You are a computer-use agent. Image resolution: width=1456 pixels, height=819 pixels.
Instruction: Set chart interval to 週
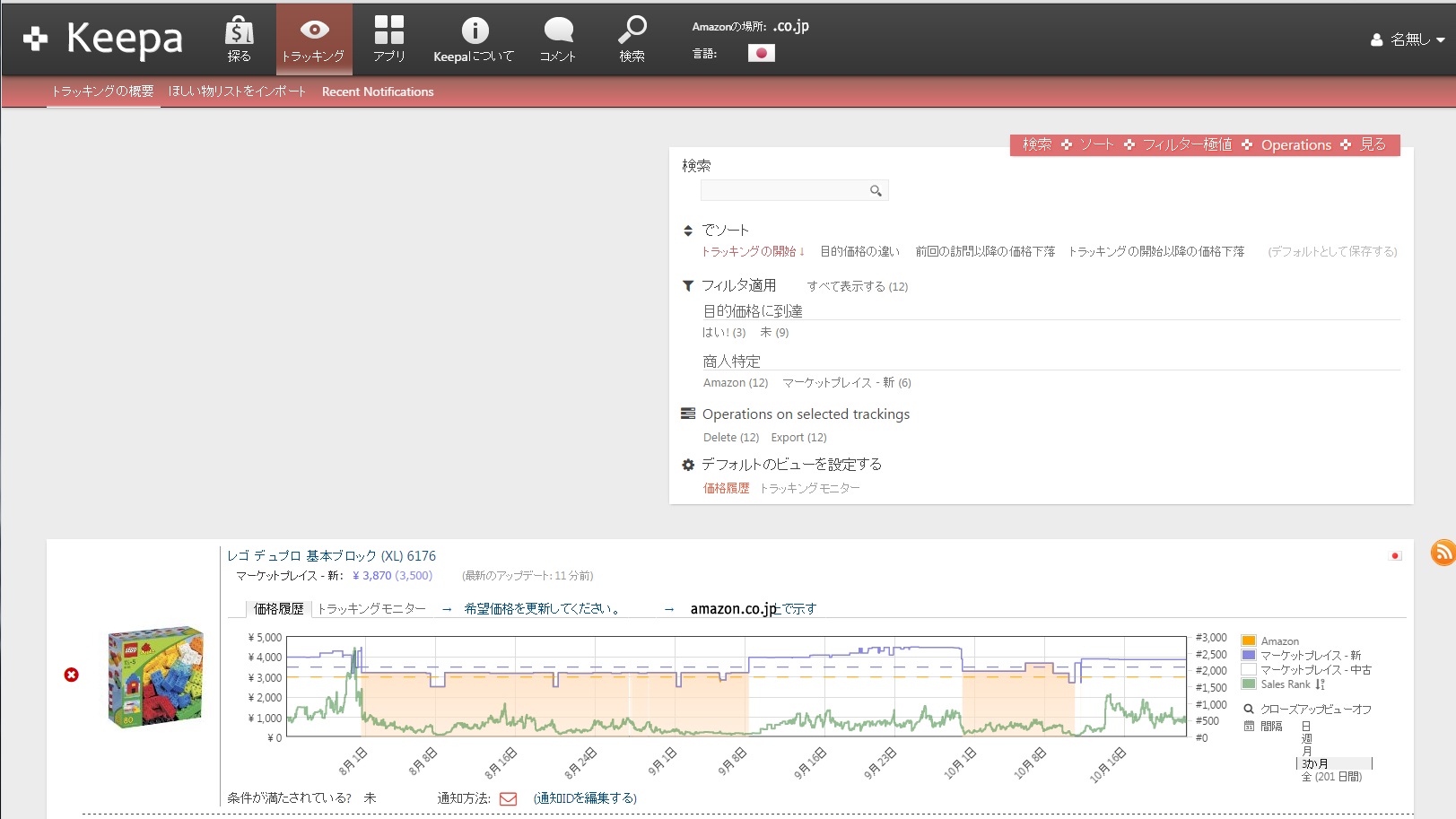coord(1306,739)
